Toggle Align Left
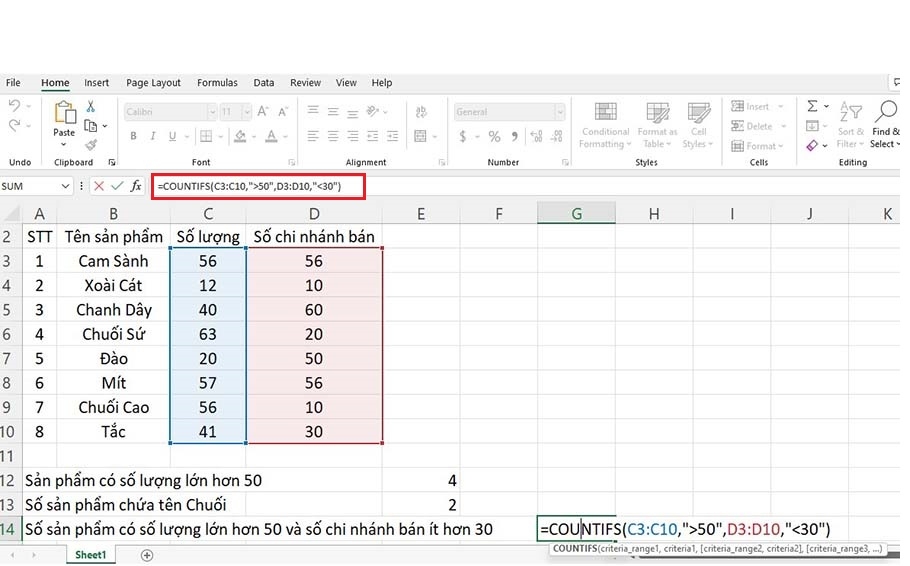 click(x=313, y=136)
